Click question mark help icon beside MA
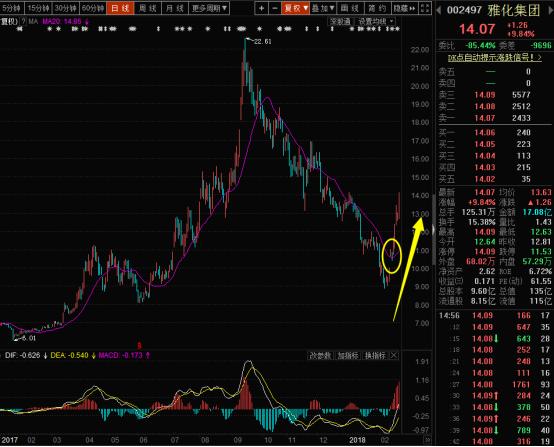This screenshot has width=554, height=447. coord(23,22)
